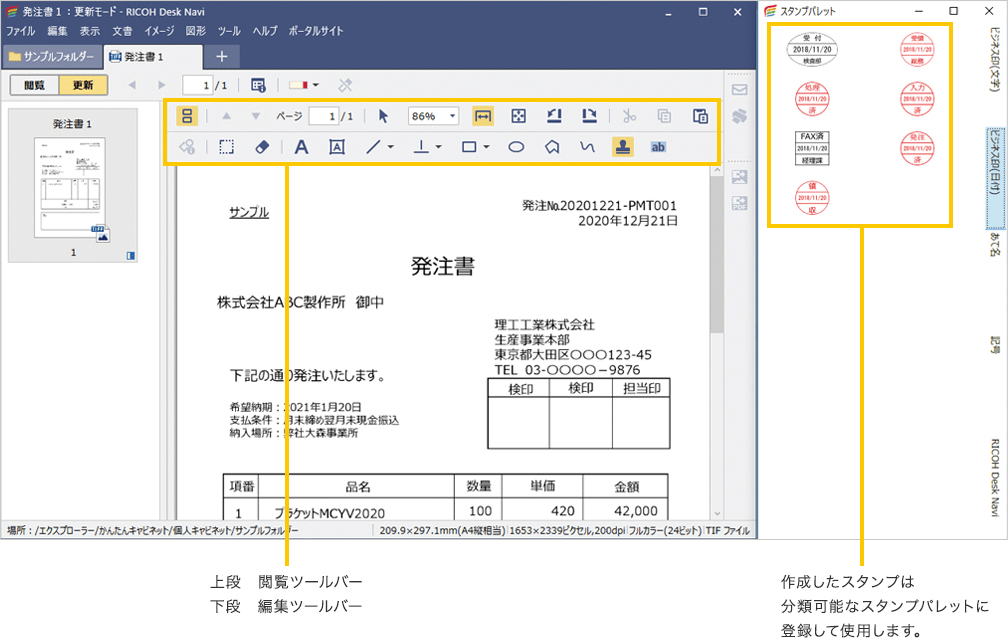Switch to 閲覧 (view) mode
The image size is (1008, 638).
point(34,85)
